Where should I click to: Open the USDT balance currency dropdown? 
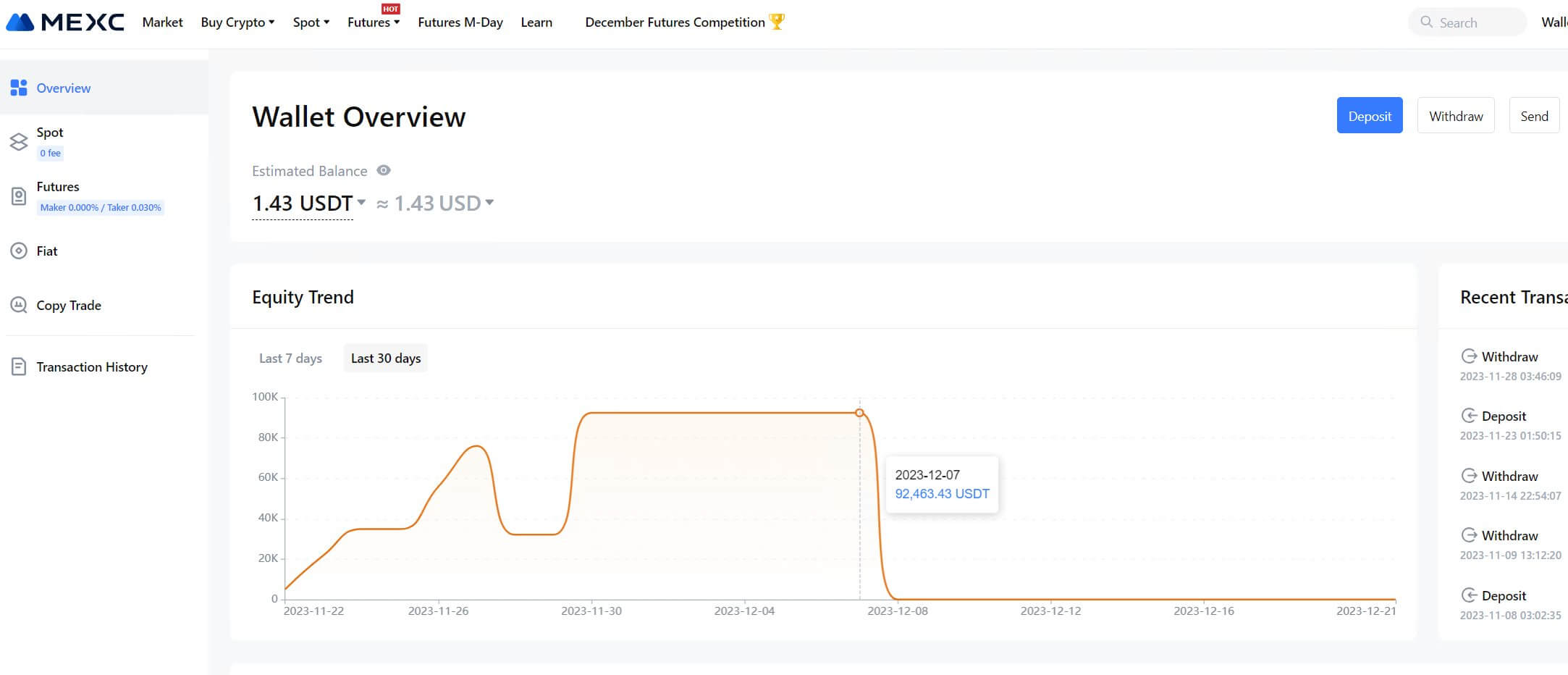[x=361, y=202]
